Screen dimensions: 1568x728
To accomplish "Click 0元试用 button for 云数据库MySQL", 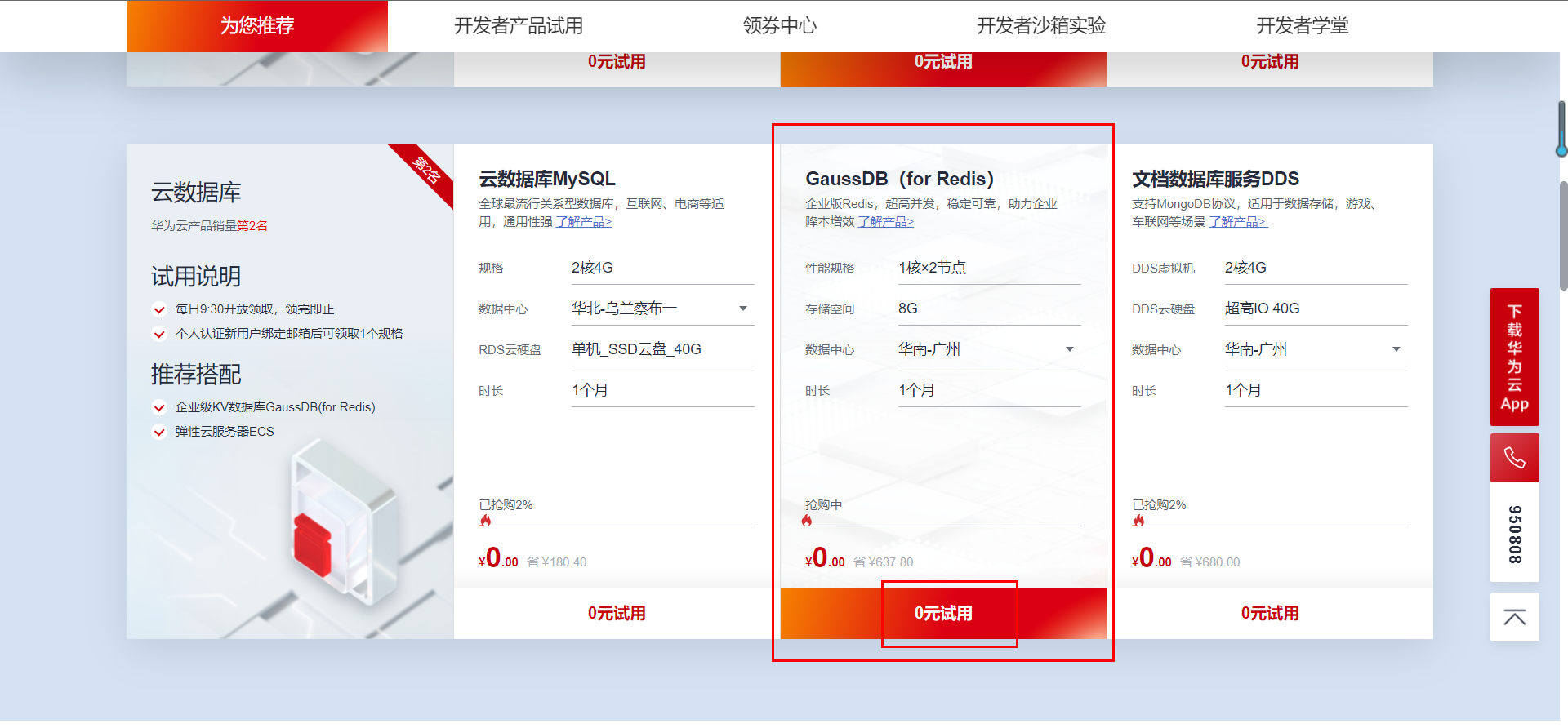I will pyautogui.click(x=617, y=613).
